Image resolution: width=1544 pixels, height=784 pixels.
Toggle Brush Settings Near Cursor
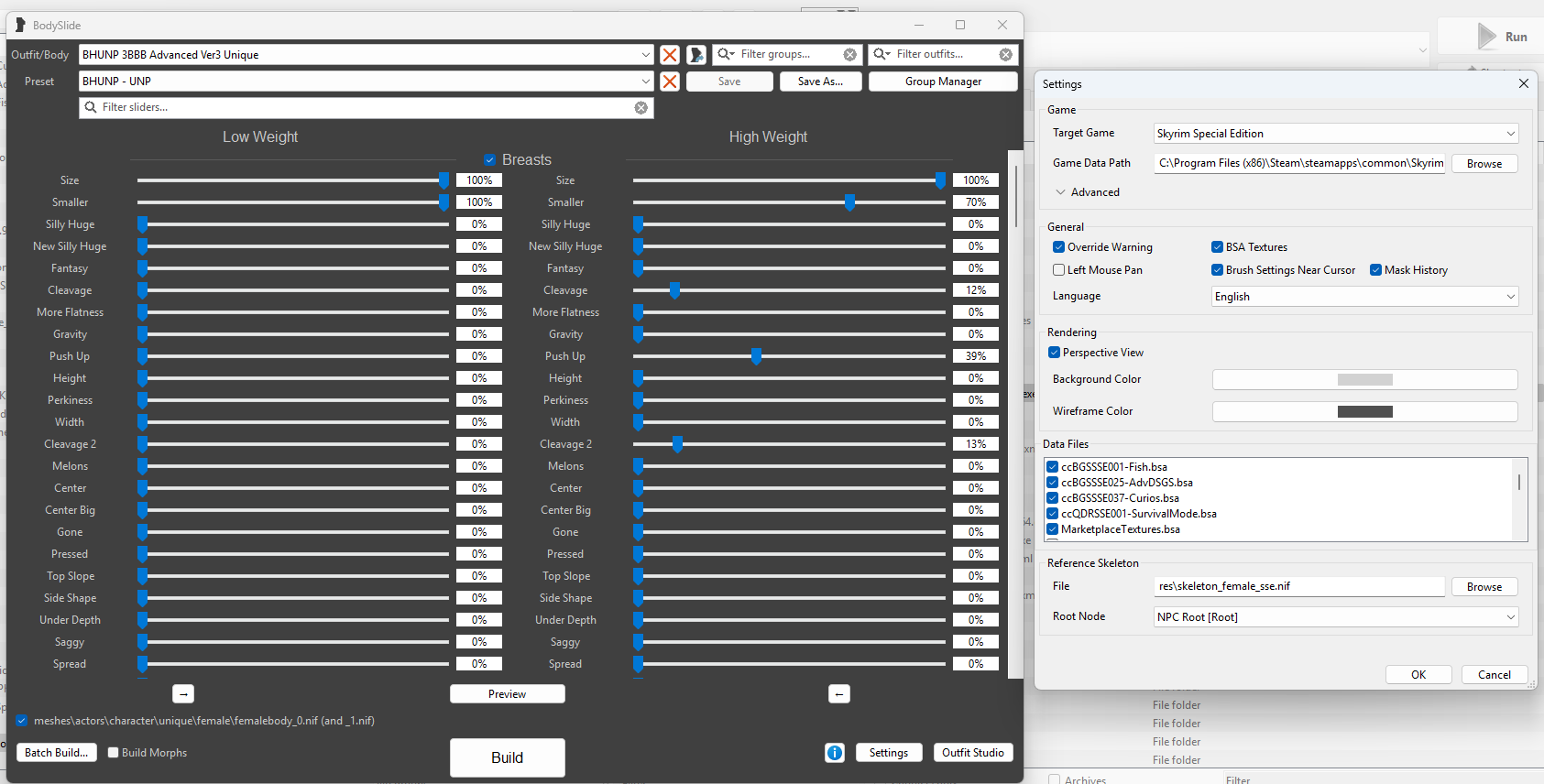click(1217, 270)
